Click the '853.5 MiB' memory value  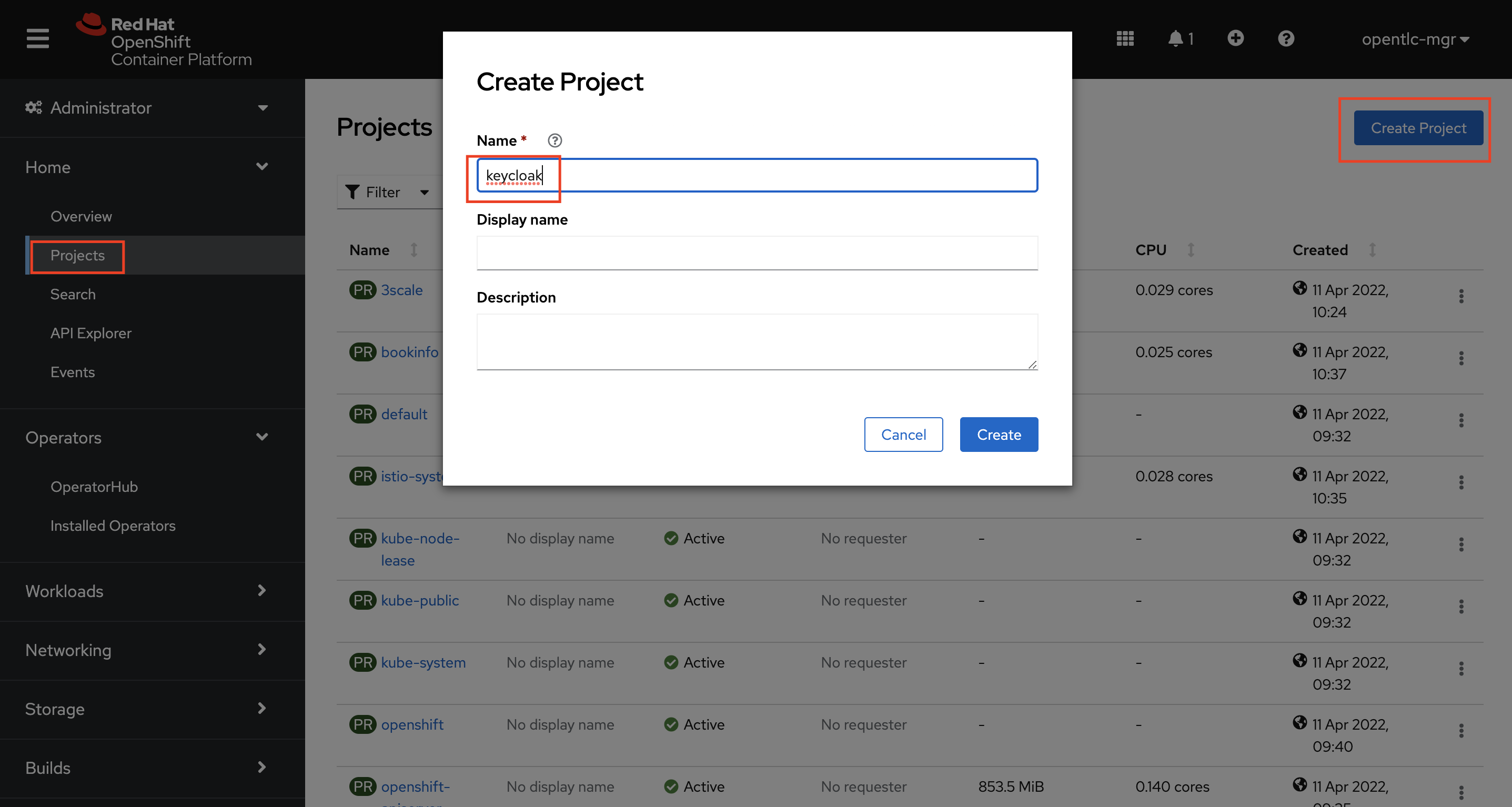click(1011, 786)
